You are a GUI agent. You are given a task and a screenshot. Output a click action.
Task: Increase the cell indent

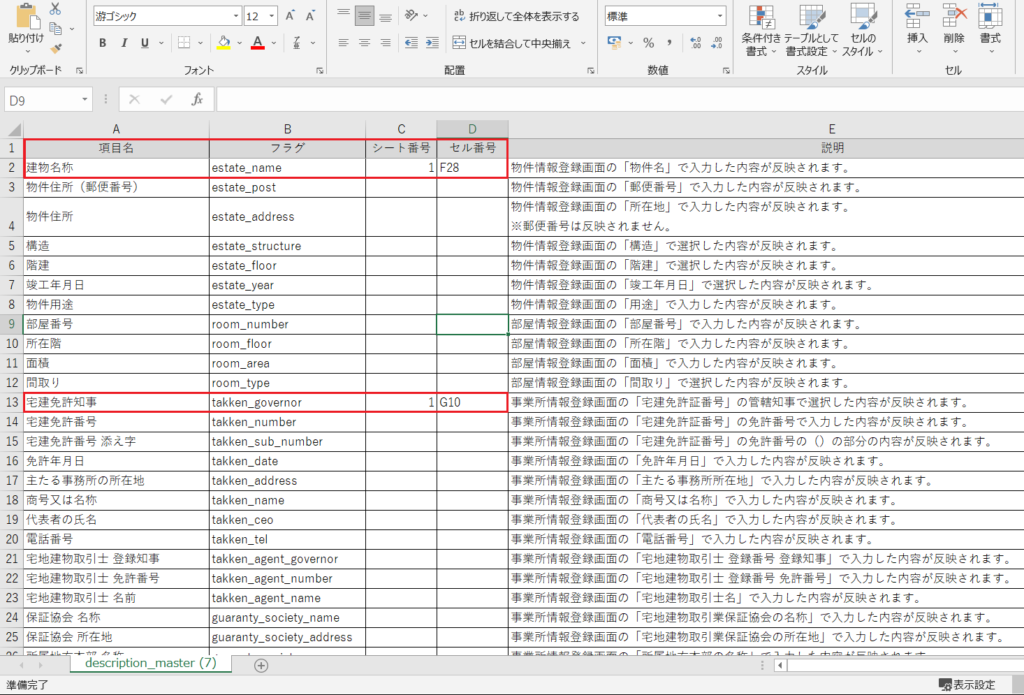[432, 43]
